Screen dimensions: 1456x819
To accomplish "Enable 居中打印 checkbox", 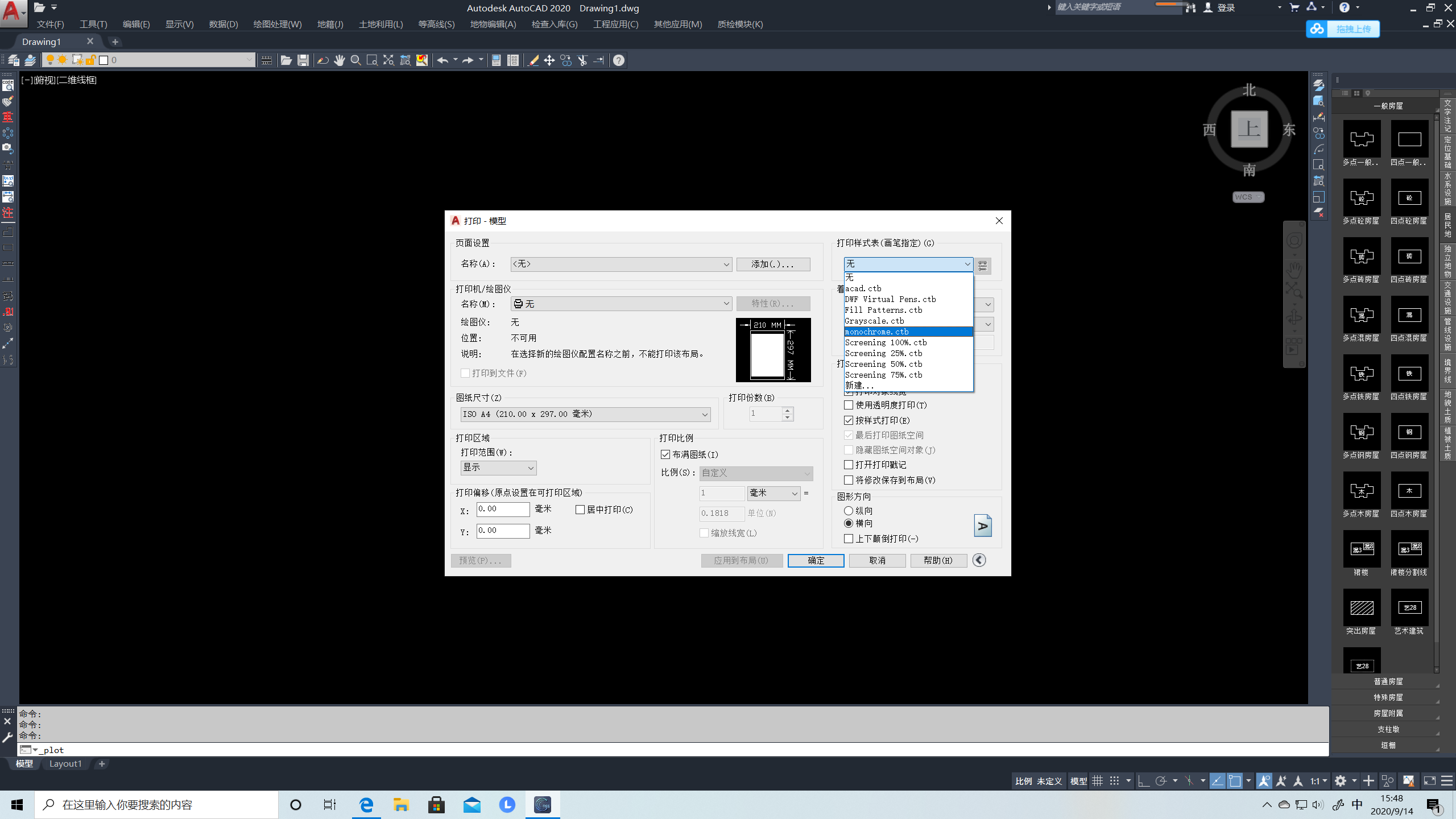I will 580,510.
